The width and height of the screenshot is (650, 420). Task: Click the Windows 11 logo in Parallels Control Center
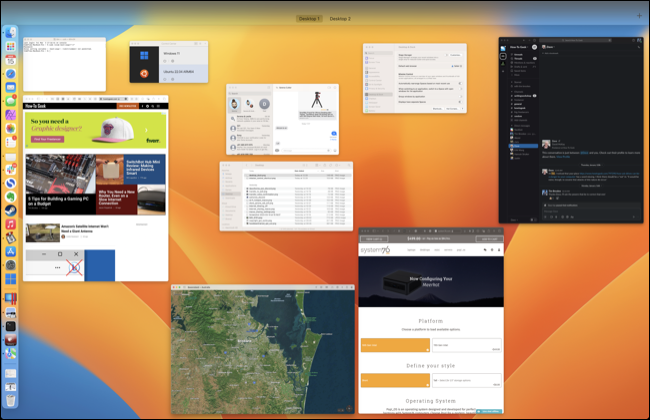[x=144, y=56]
